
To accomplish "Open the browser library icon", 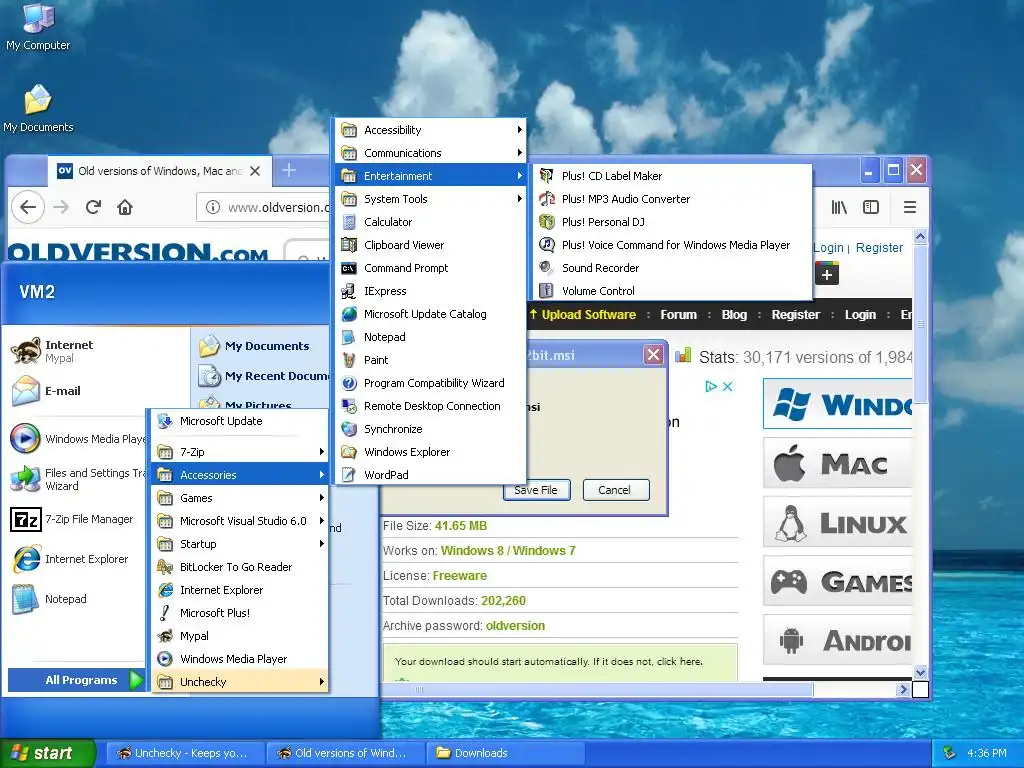I will tap(839, 207).
